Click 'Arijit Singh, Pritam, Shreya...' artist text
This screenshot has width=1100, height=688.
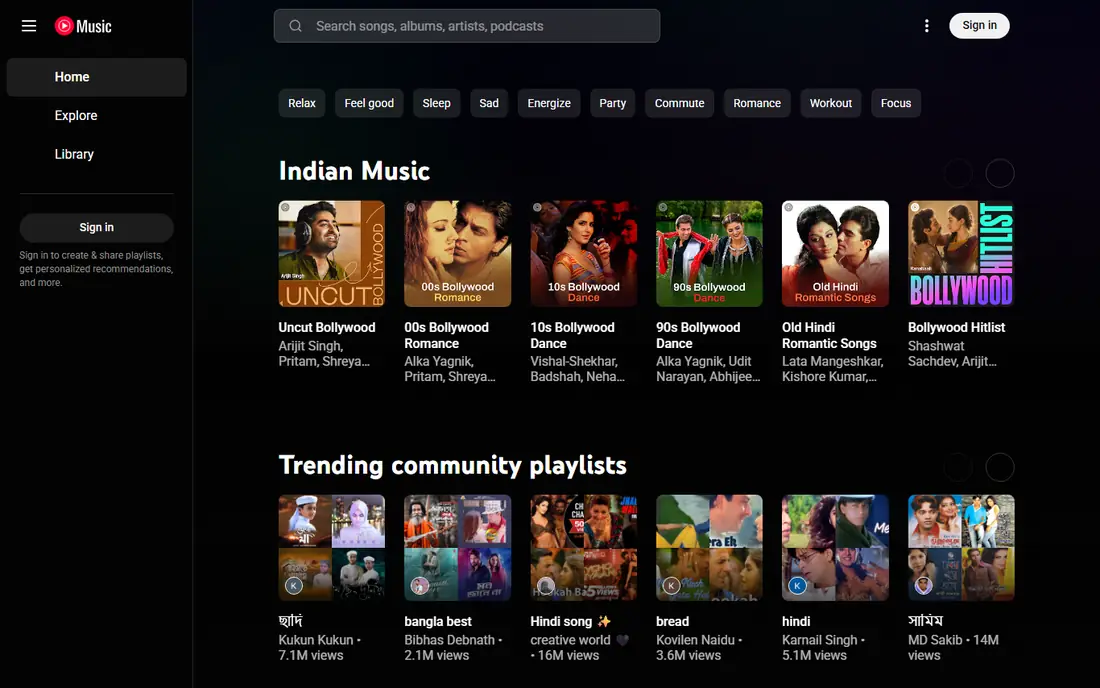(x=324, y=353)
